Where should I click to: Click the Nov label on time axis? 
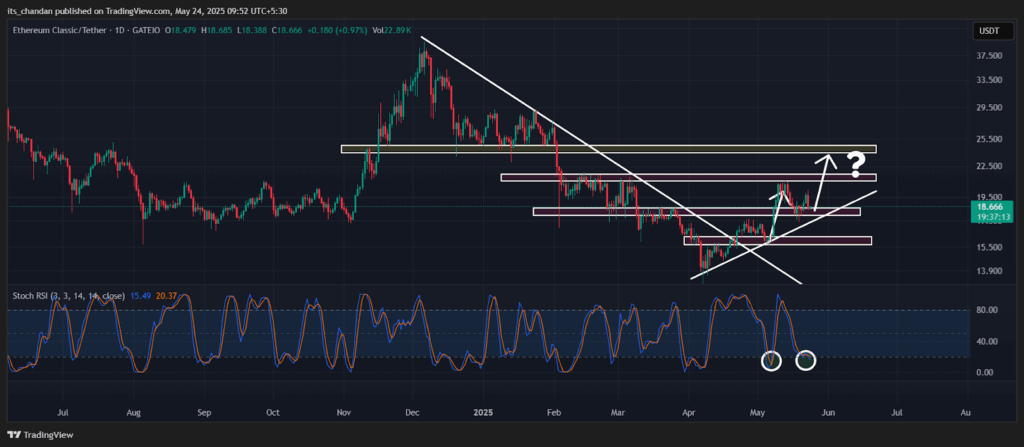pos(345,413)
